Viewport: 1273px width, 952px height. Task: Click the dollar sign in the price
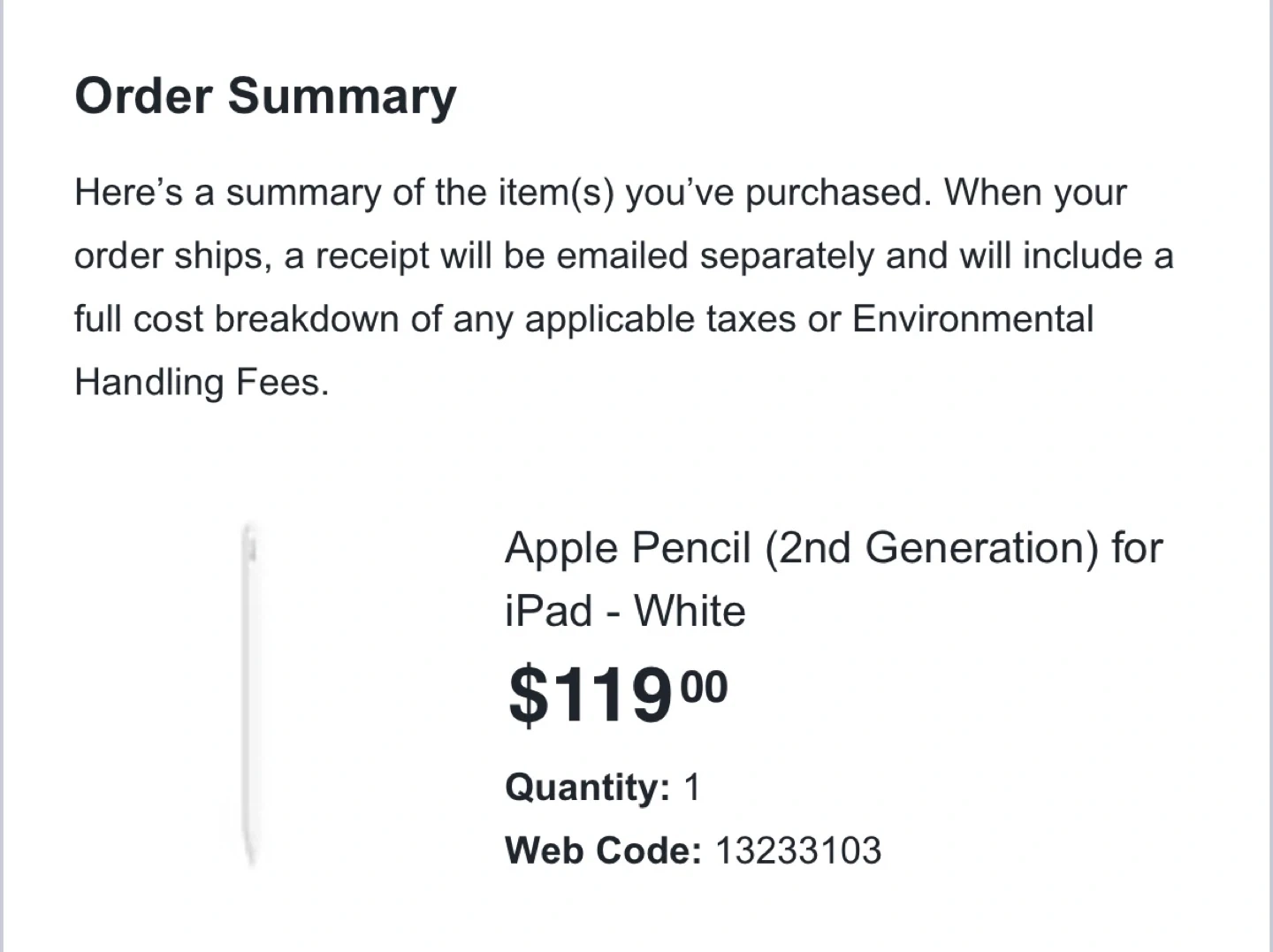pyautogui.click(x=528, y=697)
